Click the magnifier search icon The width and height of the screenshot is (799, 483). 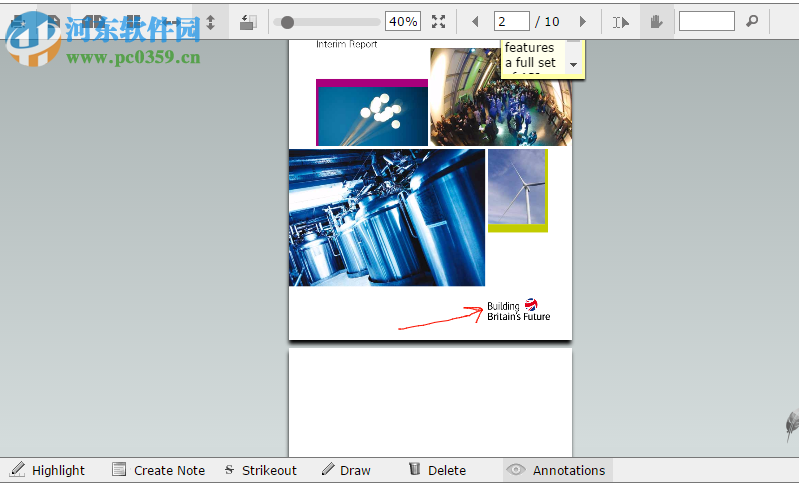(752, 21)
